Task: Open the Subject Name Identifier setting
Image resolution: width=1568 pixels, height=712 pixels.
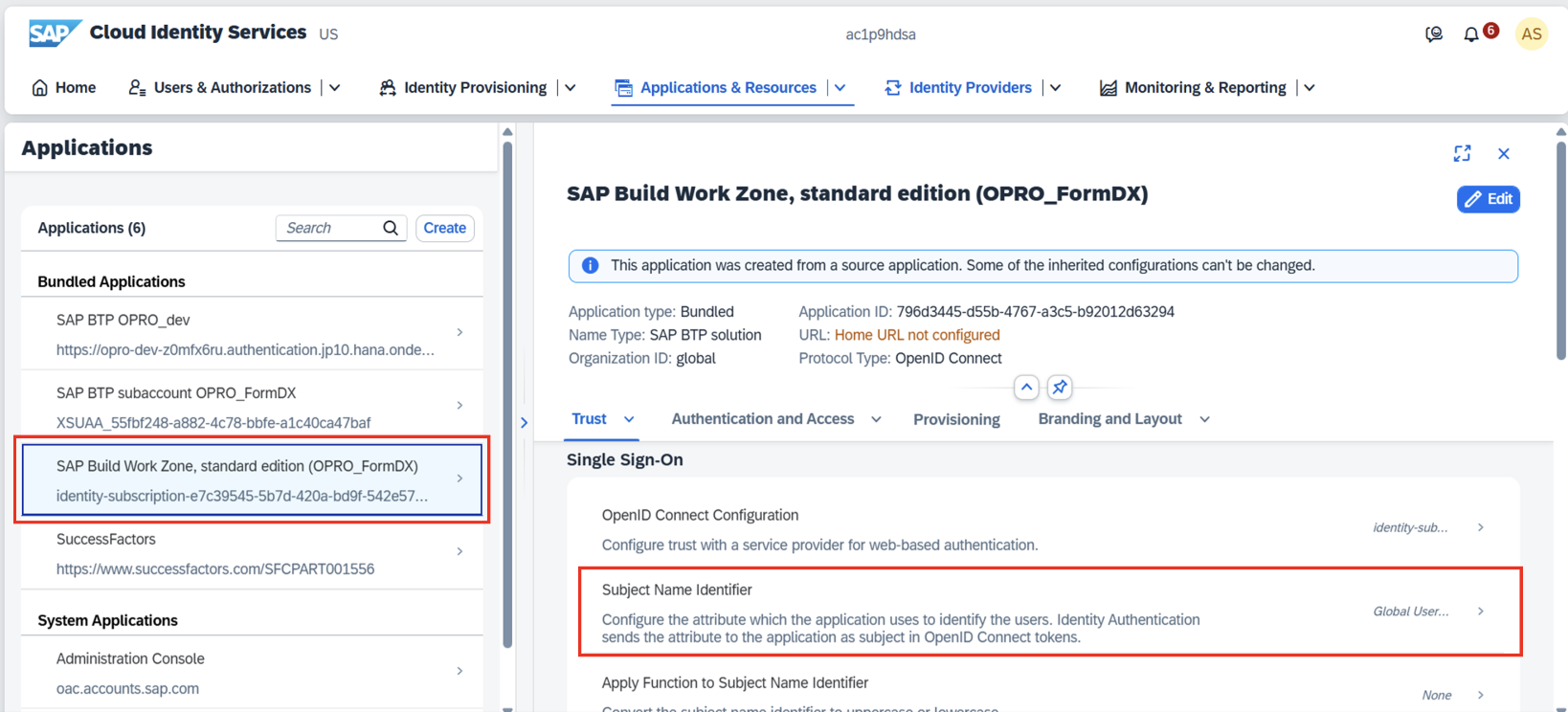Action: click(1049, 612)
